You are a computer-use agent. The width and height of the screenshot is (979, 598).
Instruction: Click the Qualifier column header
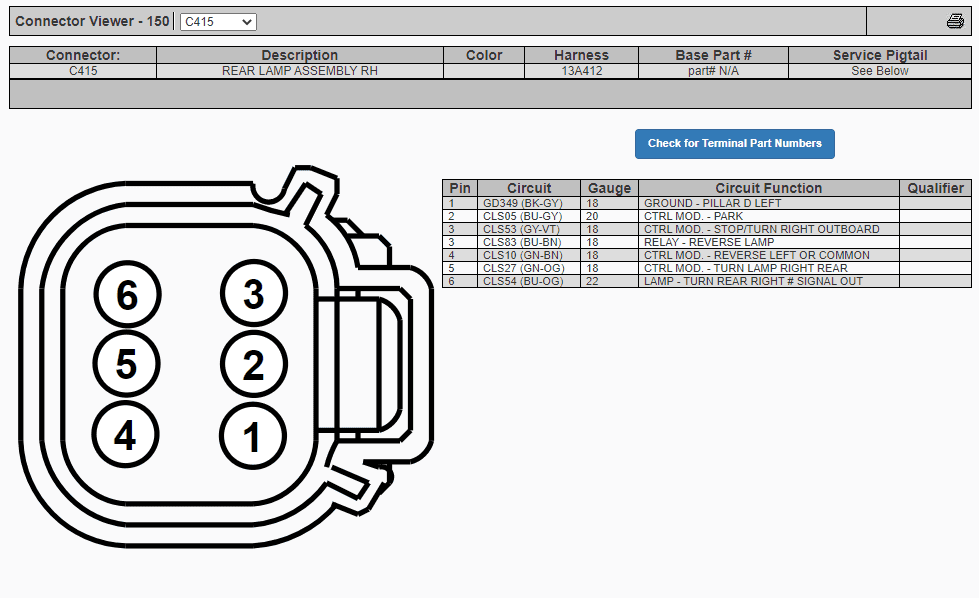point(935,188)
